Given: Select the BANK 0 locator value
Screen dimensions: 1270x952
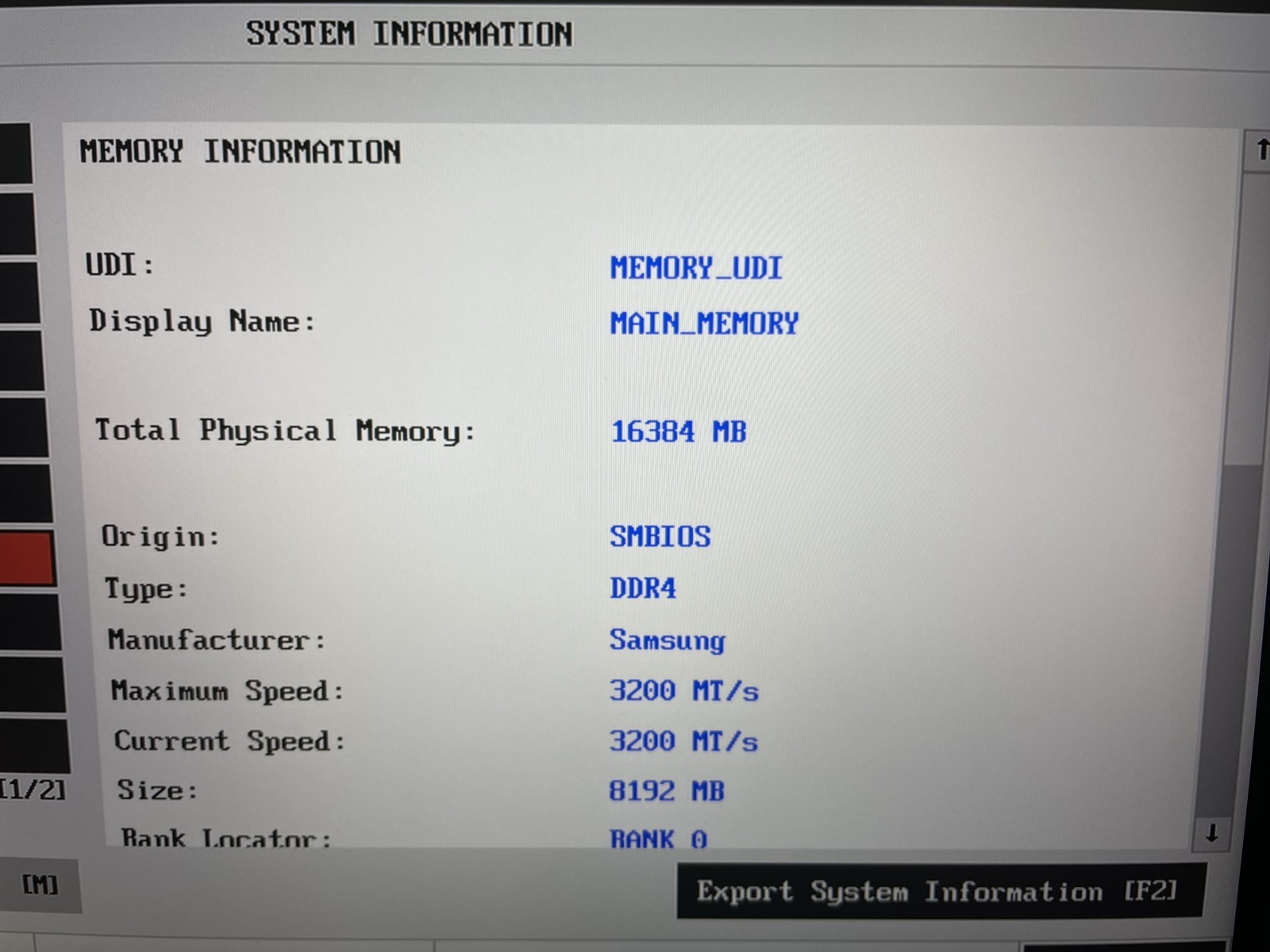Looking at the screenshot, I should [658, 838].
